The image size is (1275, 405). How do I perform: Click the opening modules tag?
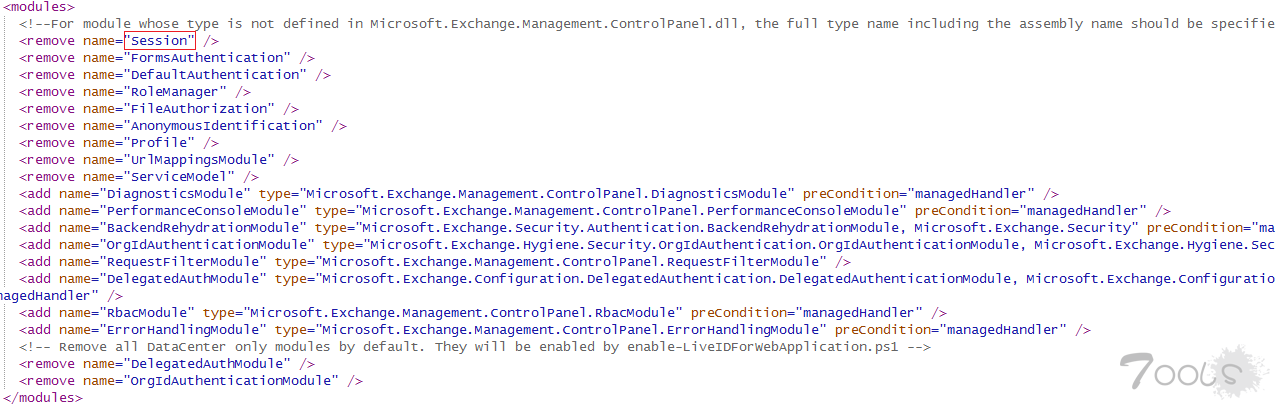pos(39,7)
